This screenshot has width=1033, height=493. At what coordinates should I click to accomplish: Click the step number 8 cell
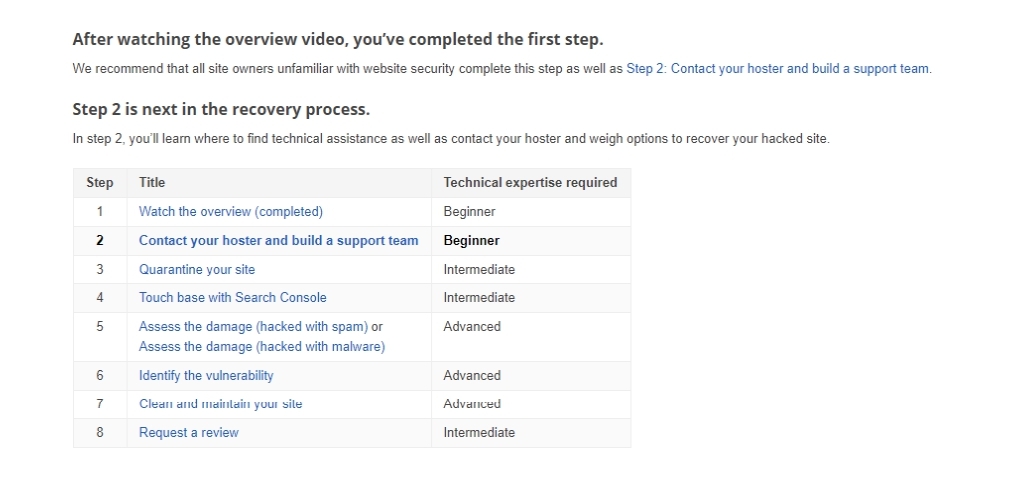pyautogui.click(x=100, y=433)
